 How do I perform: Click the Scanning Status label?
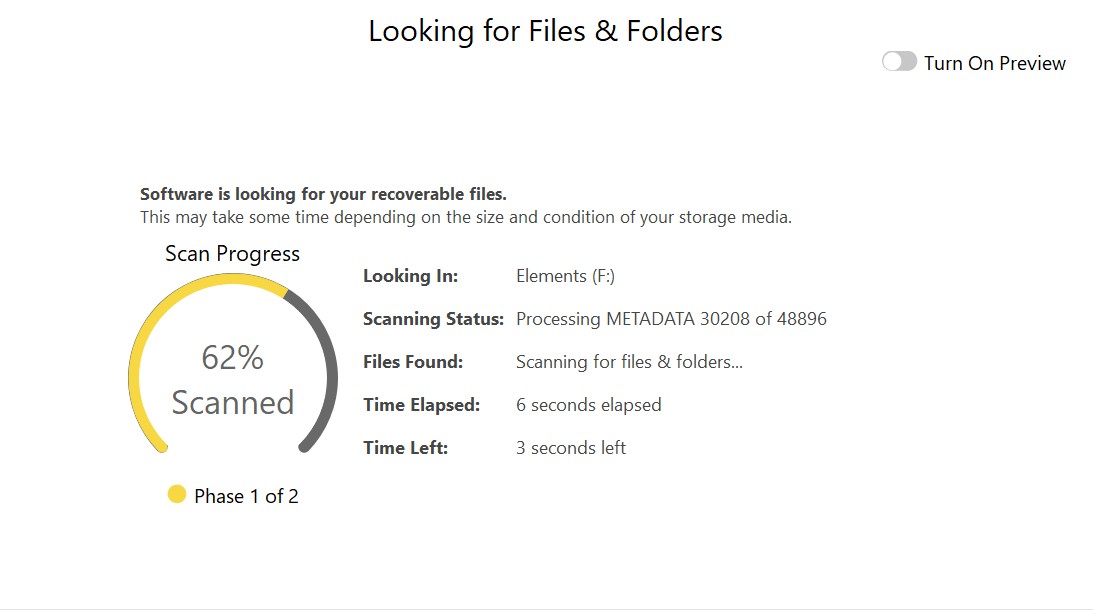pos(432,319)
